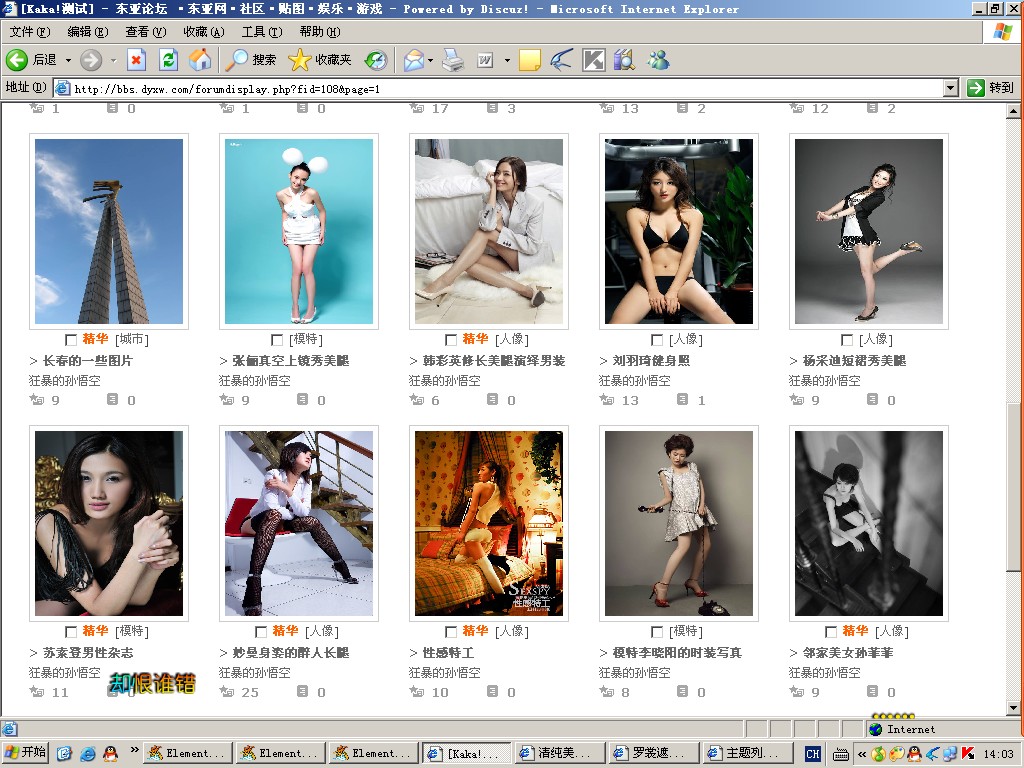
Task: Tick checkbox for 杨采迪短裙秀美腿 thread
Action: point(847,340)
